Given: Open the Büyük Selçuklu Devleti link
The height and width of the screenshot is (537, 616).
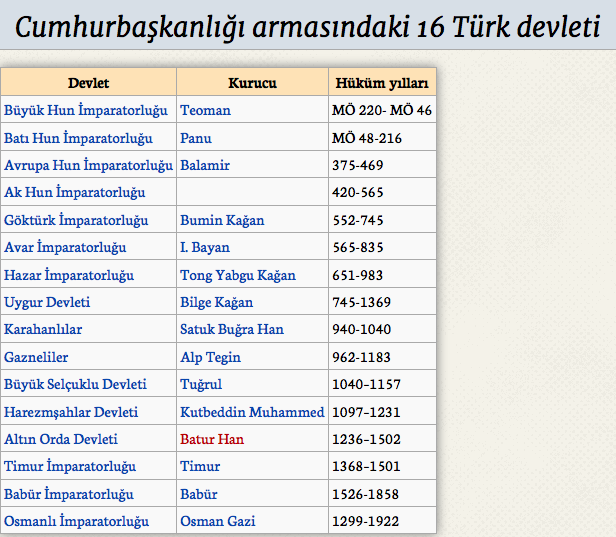Looking at the screenshot, I should tap(75, 384).
